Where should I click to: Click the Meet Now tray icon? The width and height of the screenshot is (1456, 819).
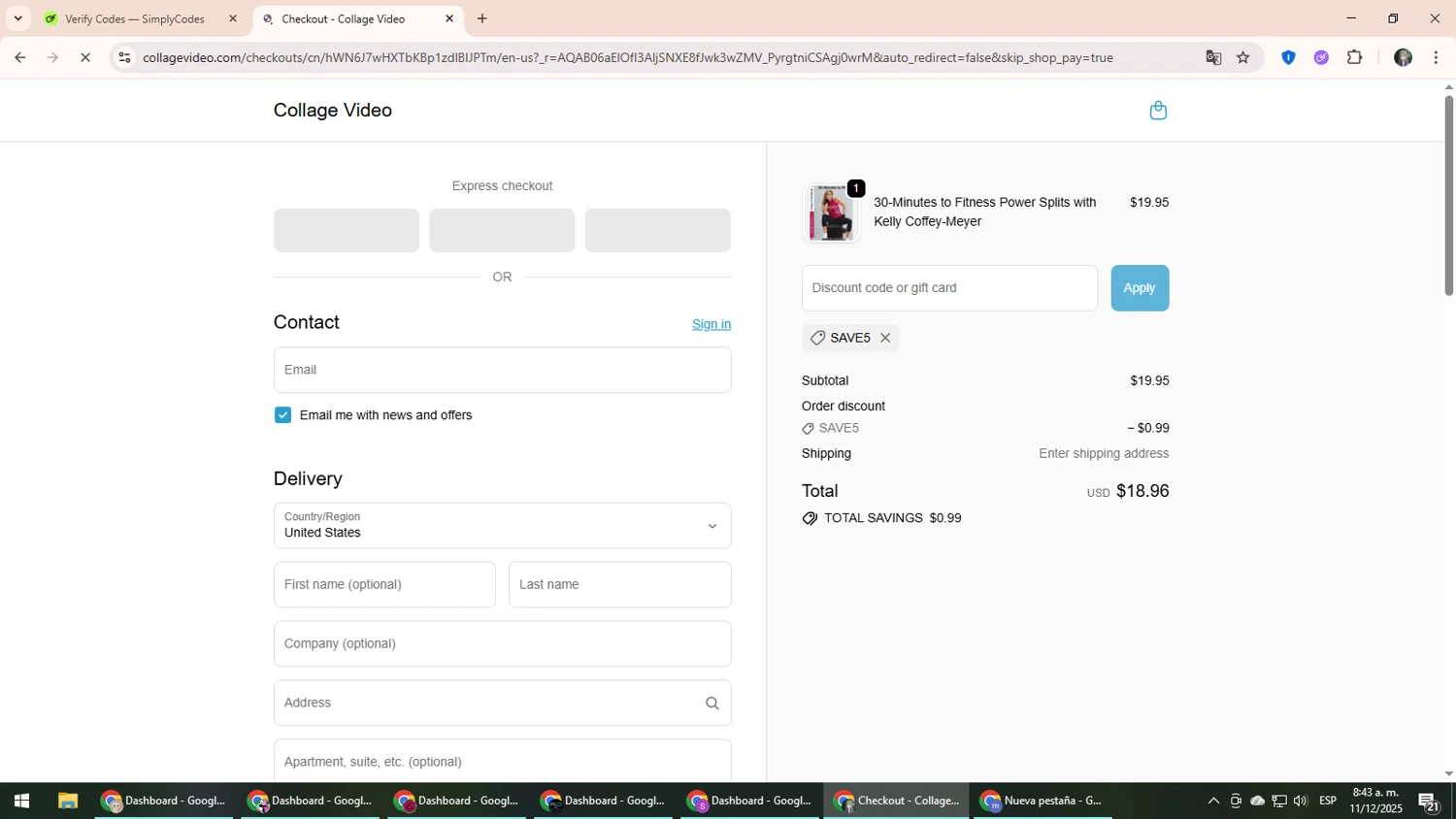(x=1236, y=801)
